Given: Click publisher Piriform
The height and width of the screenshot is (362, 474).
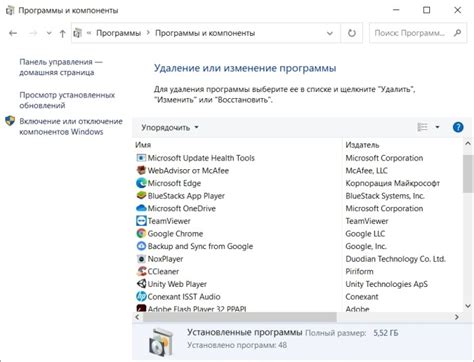Looking at the screenshot, I should click(359, 272).
